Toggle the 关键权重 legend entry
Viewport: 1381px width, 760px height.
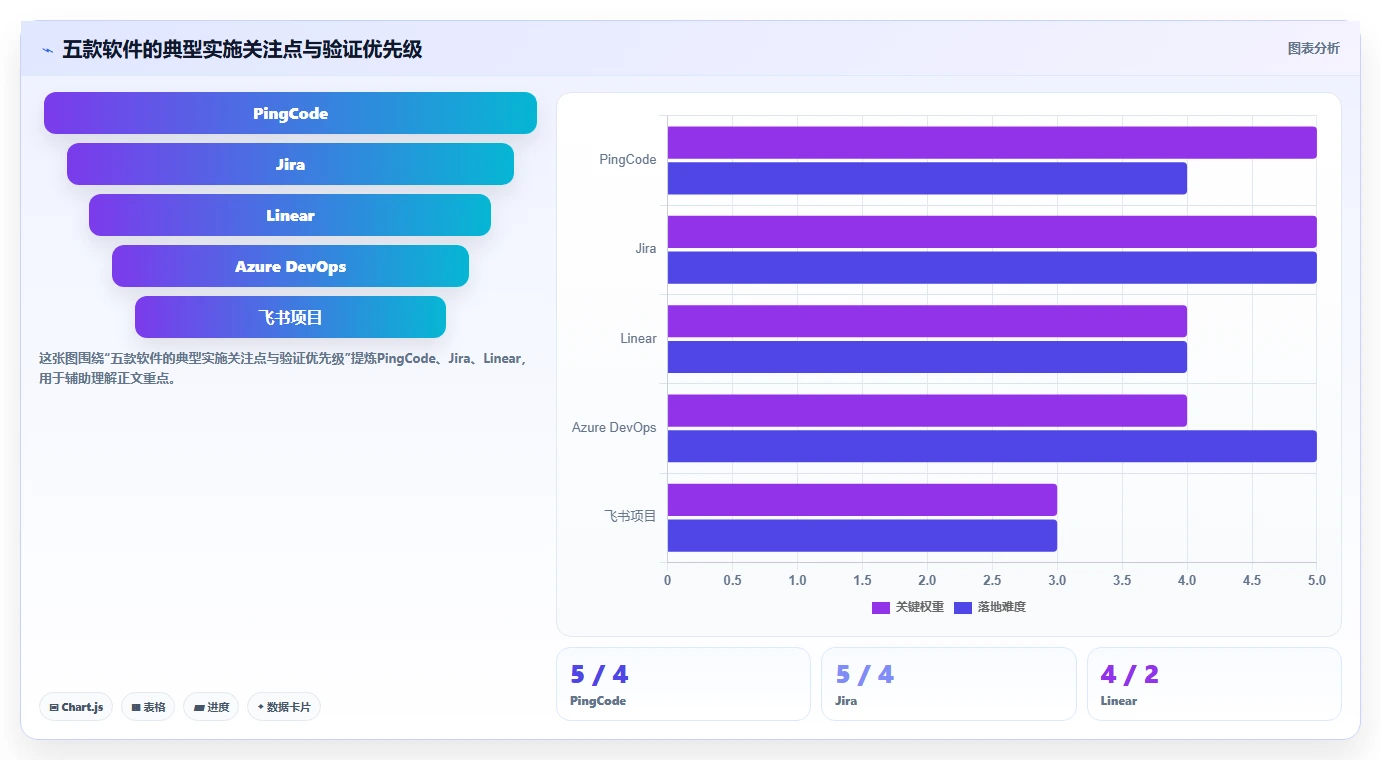pyautogui.click(x=908, y=607)
